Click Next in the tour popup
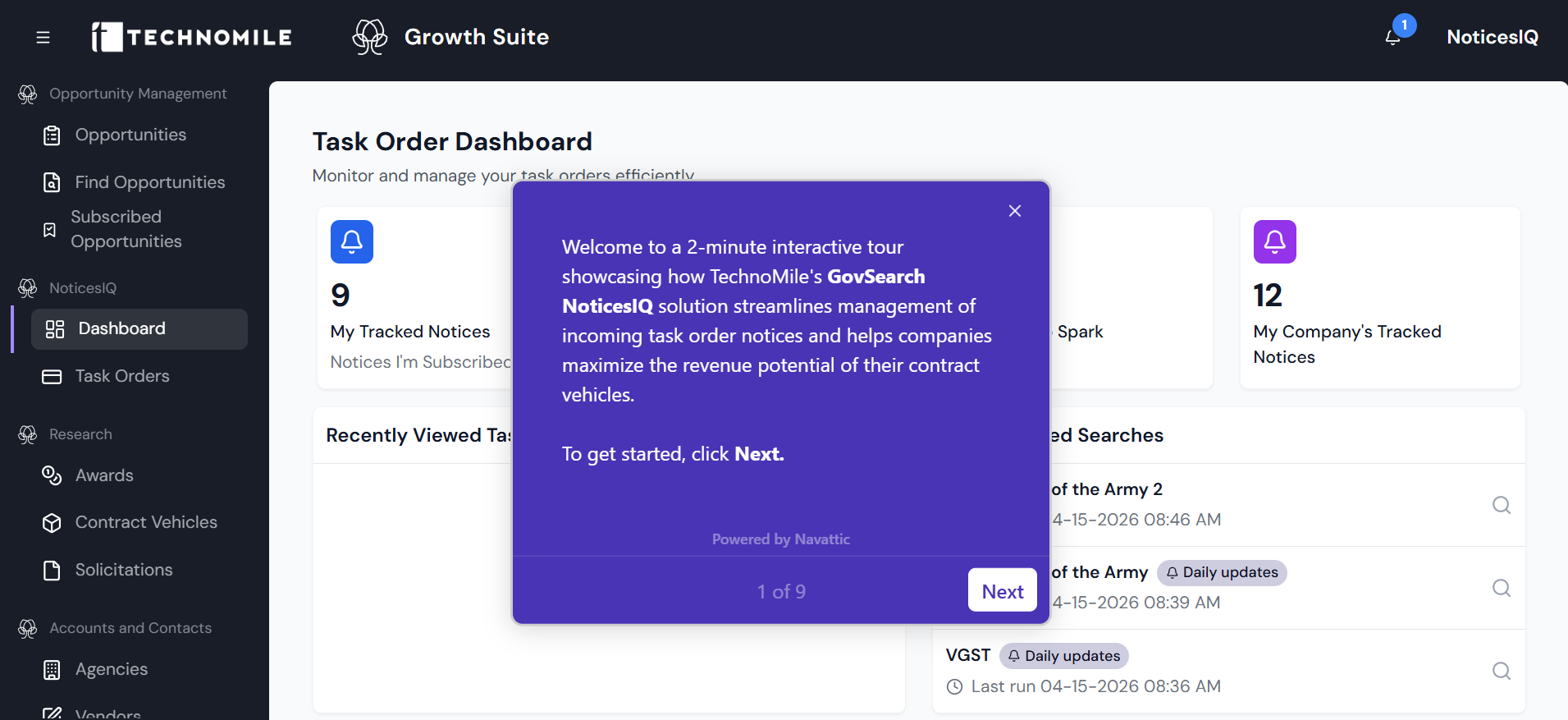 pos(1003,590)
